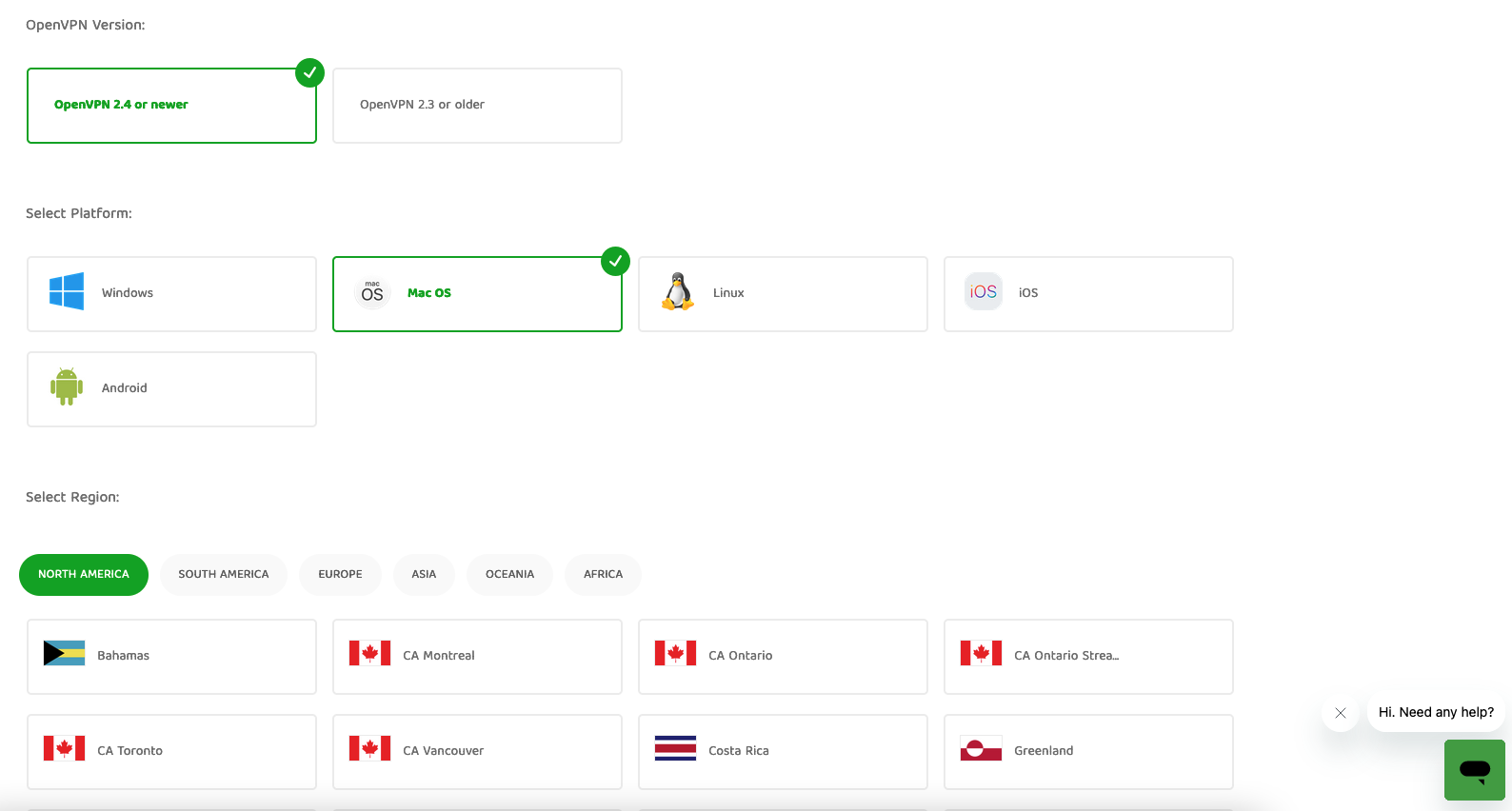Pick the CA Toronto server

(171, 752)
